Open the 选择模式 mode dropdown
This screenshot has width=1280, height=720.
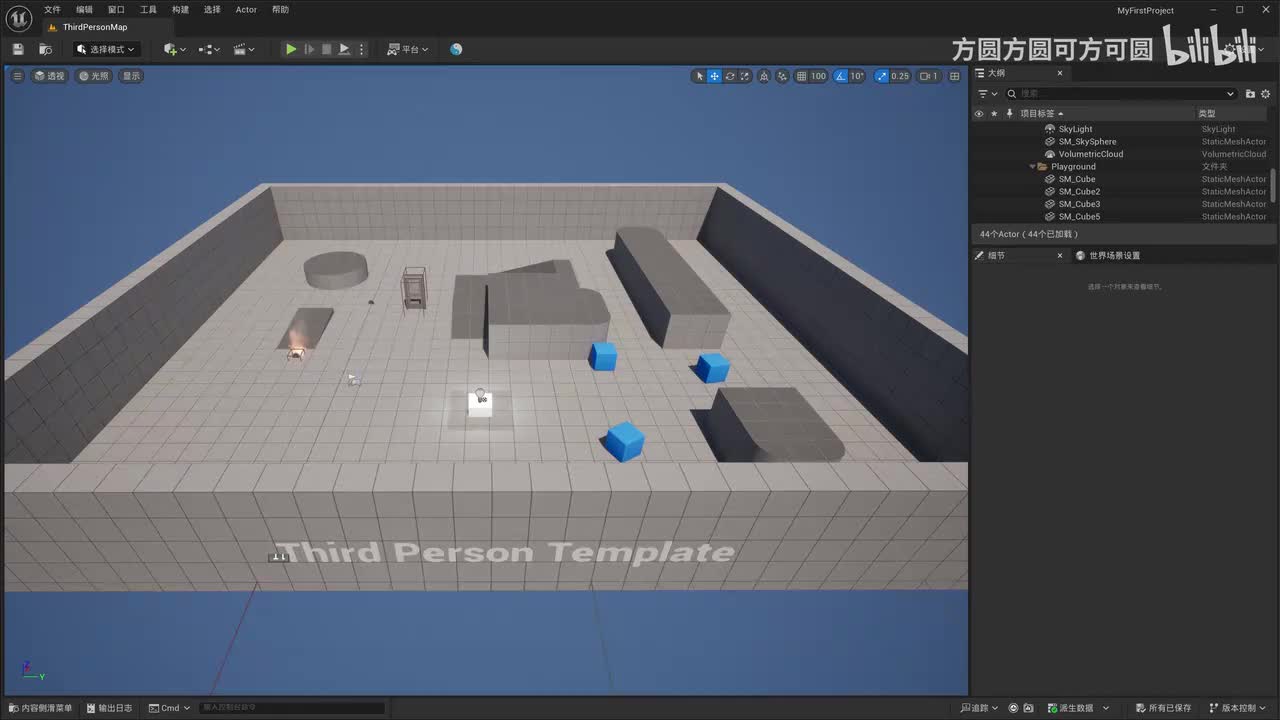click(105, 49)
